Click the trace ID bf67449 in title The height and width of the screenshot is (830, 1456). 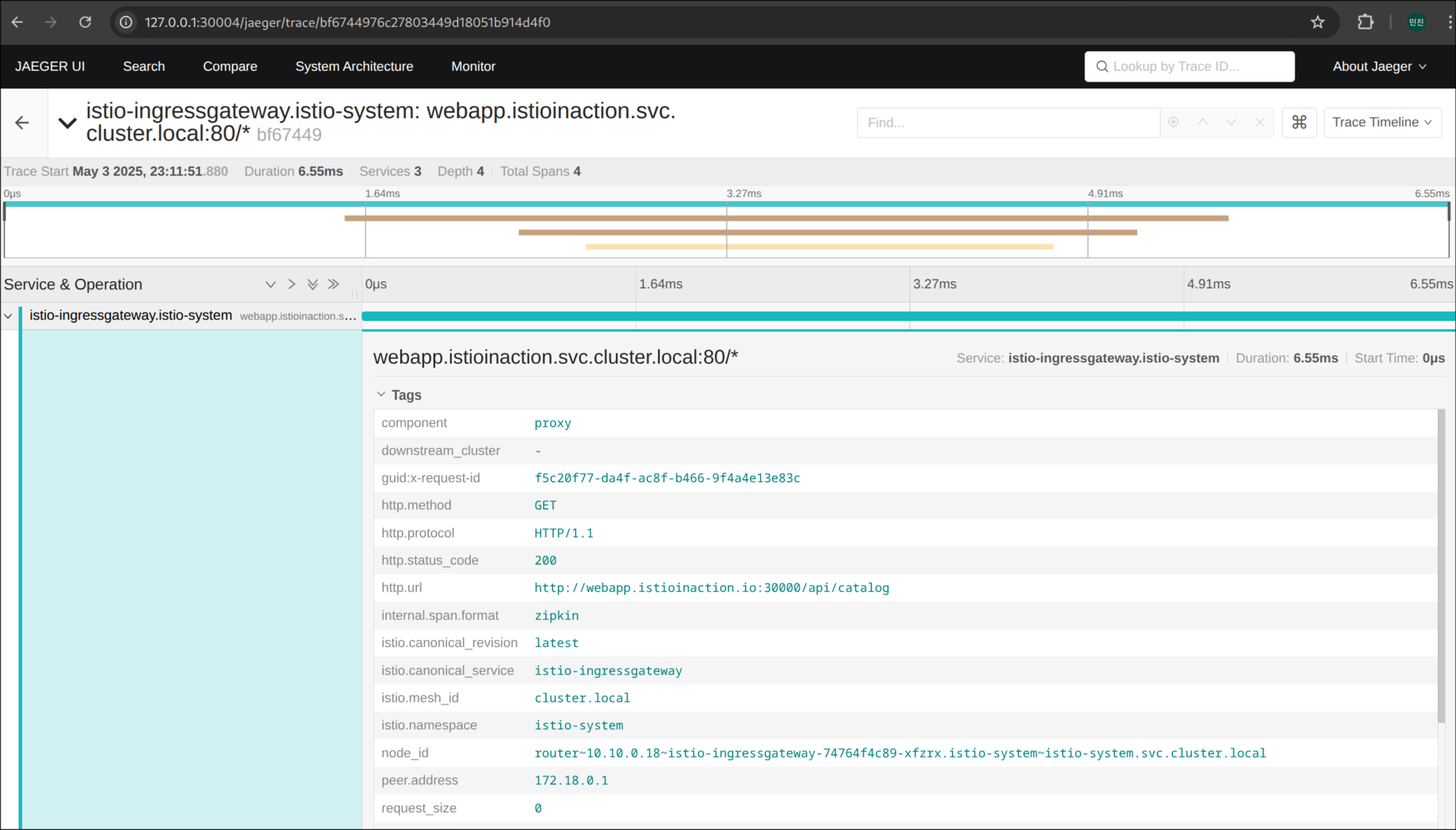[289, 135]
